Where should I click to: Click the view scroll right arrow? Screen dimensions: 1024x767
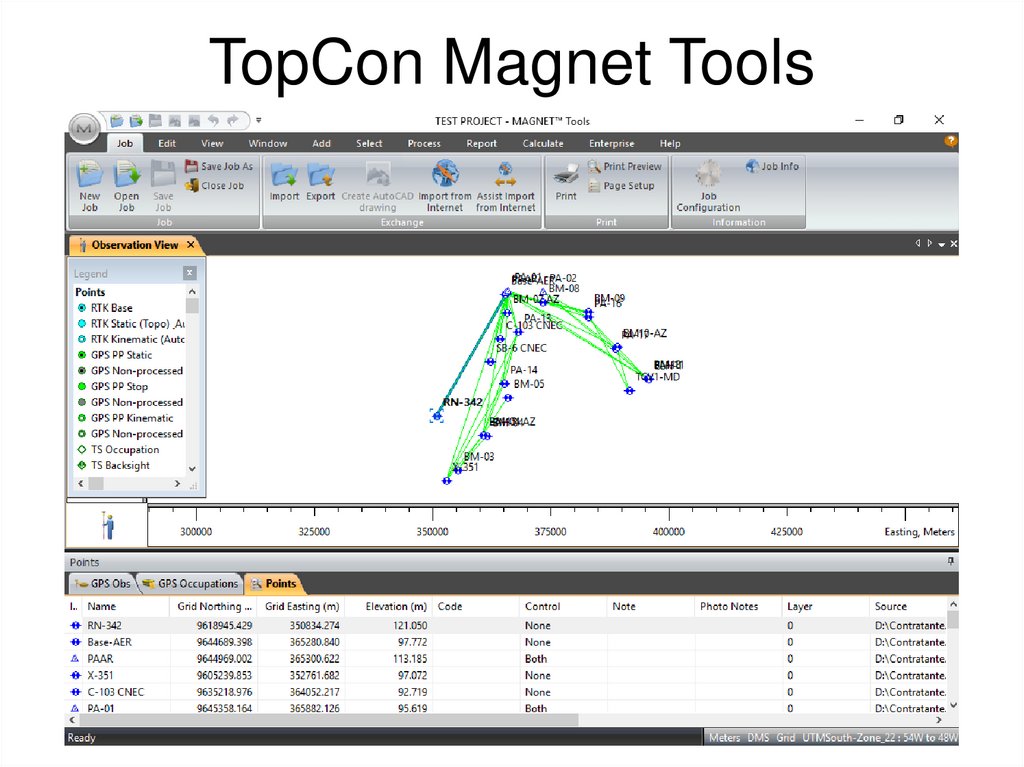[x=929, y=244]
